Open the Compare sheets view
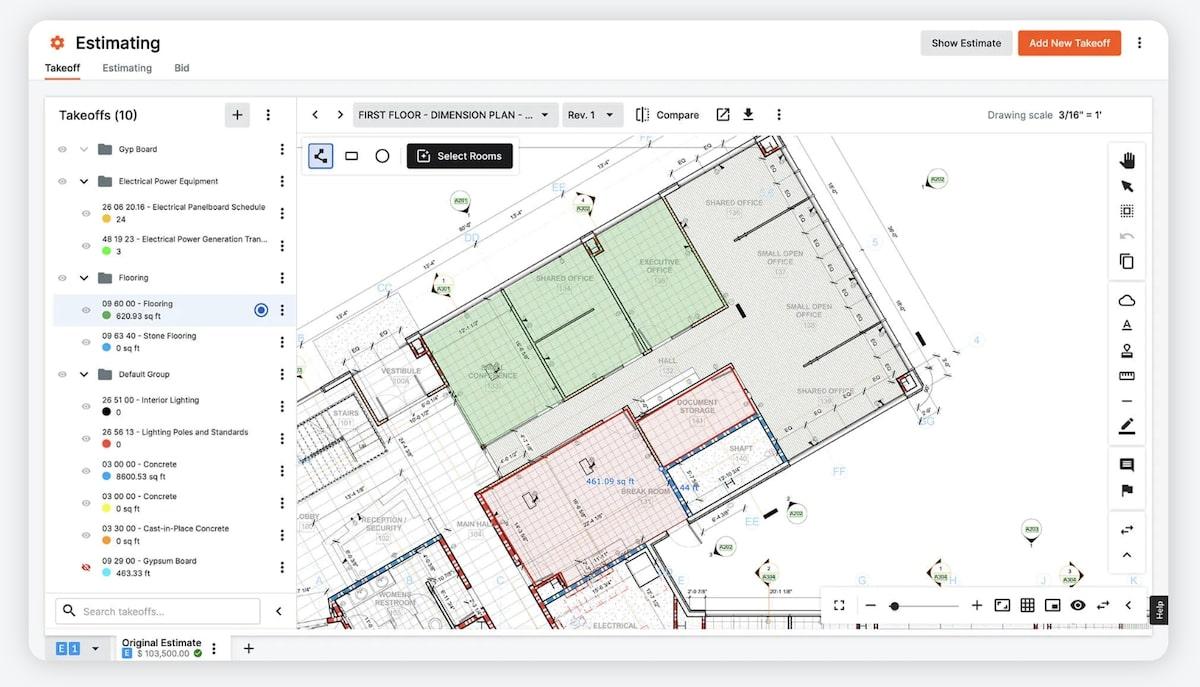 (x=668, y=115)
